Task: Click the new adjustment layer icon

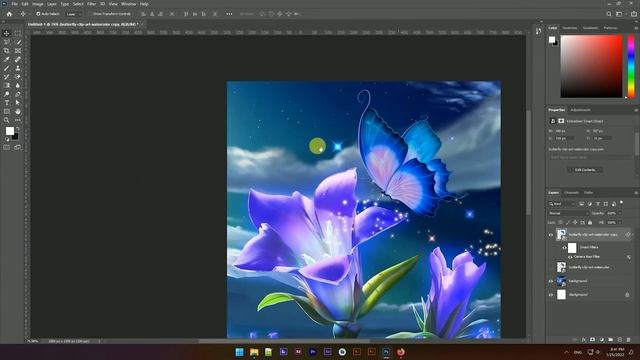Action: pyautogui.click(x=602, y=340)
